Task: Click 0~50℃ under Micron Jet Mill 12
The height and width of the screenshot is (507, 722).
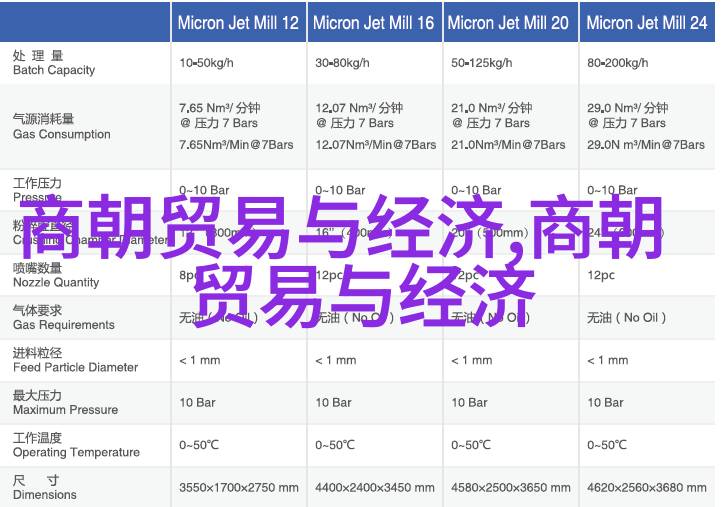Action: 199,445
